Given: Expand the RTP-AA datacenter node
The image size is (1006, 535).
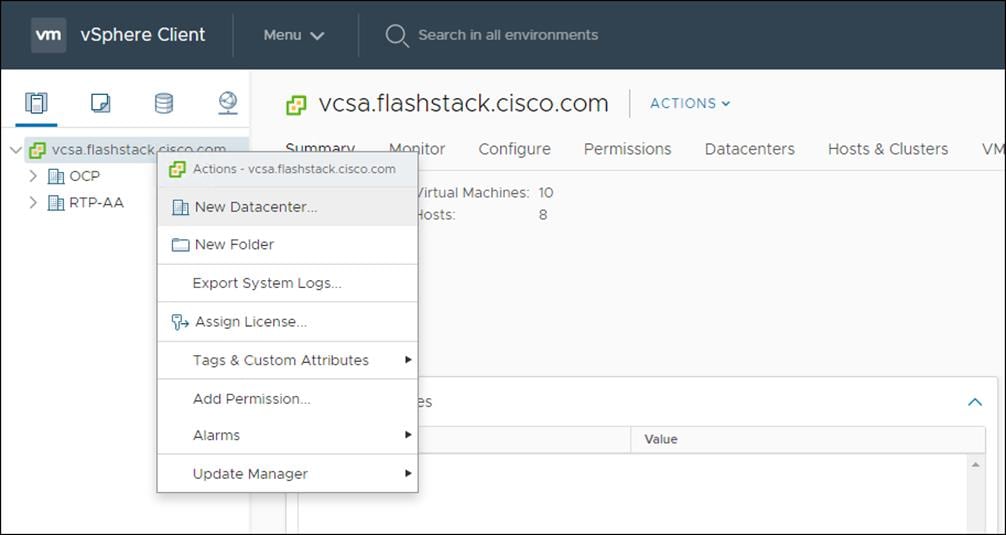Looking at the screenshot, I should [x=33, y=203].
